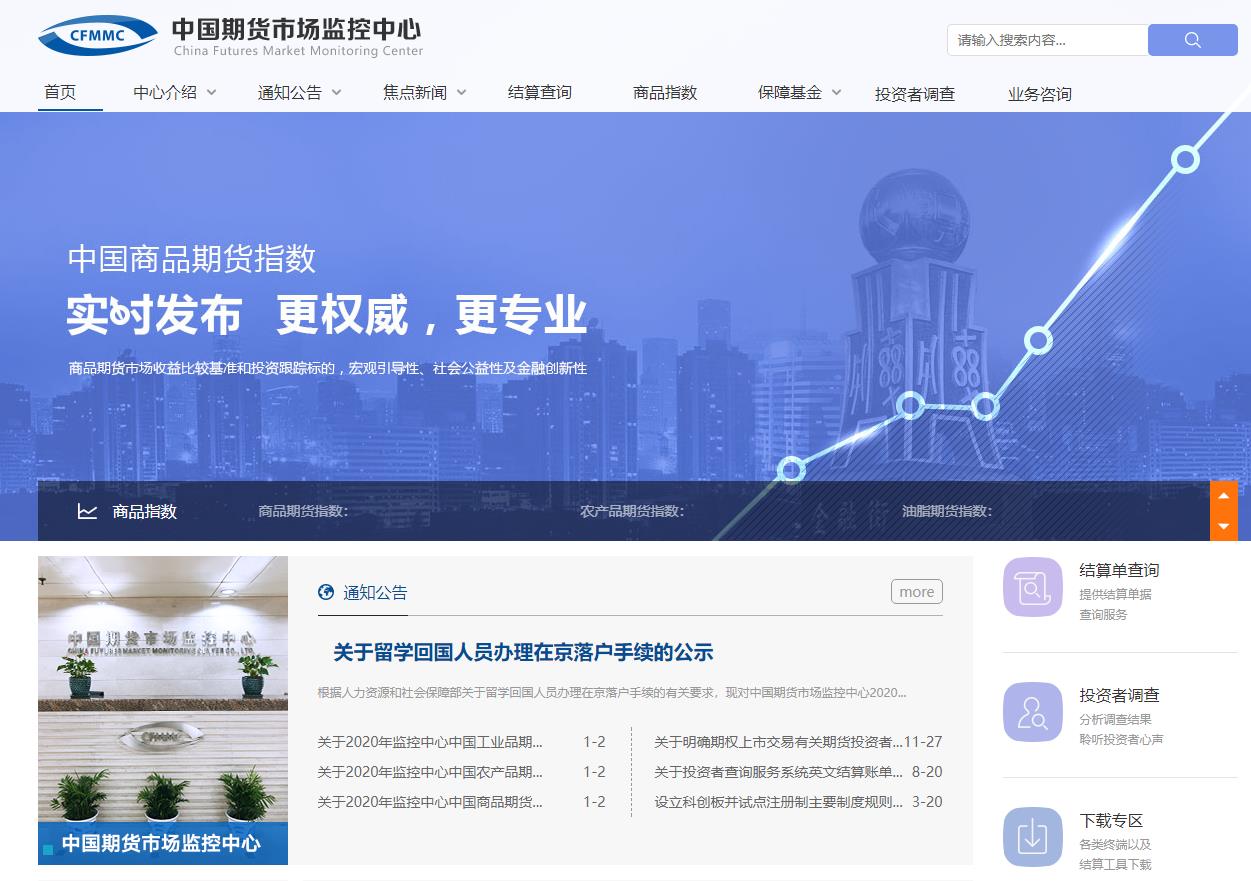
Task: Open the 通知公告 nav menu item
Action: click(x=290, y=92)
